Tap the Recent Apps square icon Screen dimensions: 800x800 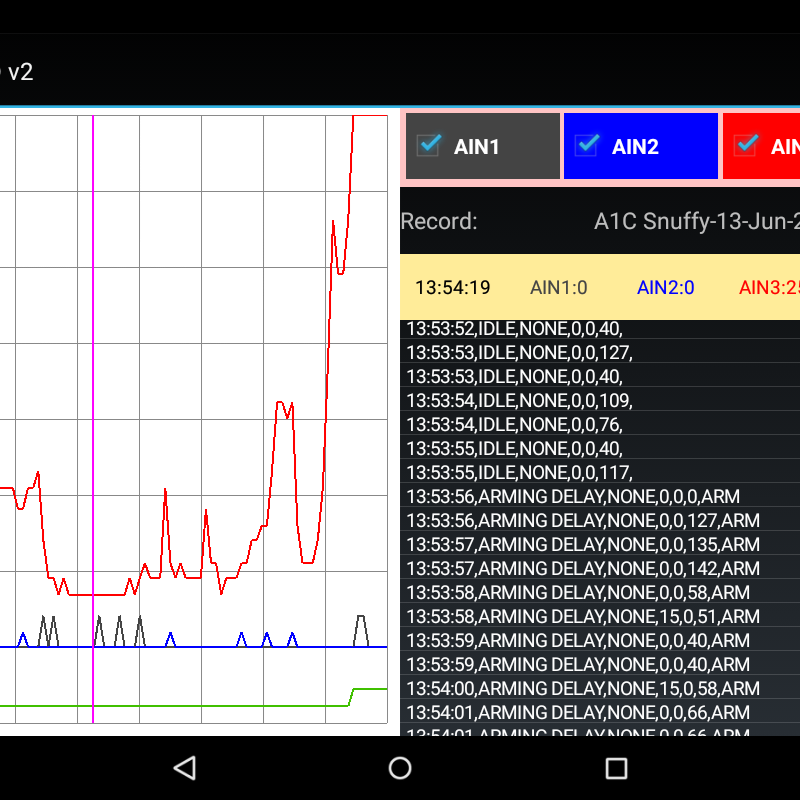click(x=616, y=768)
